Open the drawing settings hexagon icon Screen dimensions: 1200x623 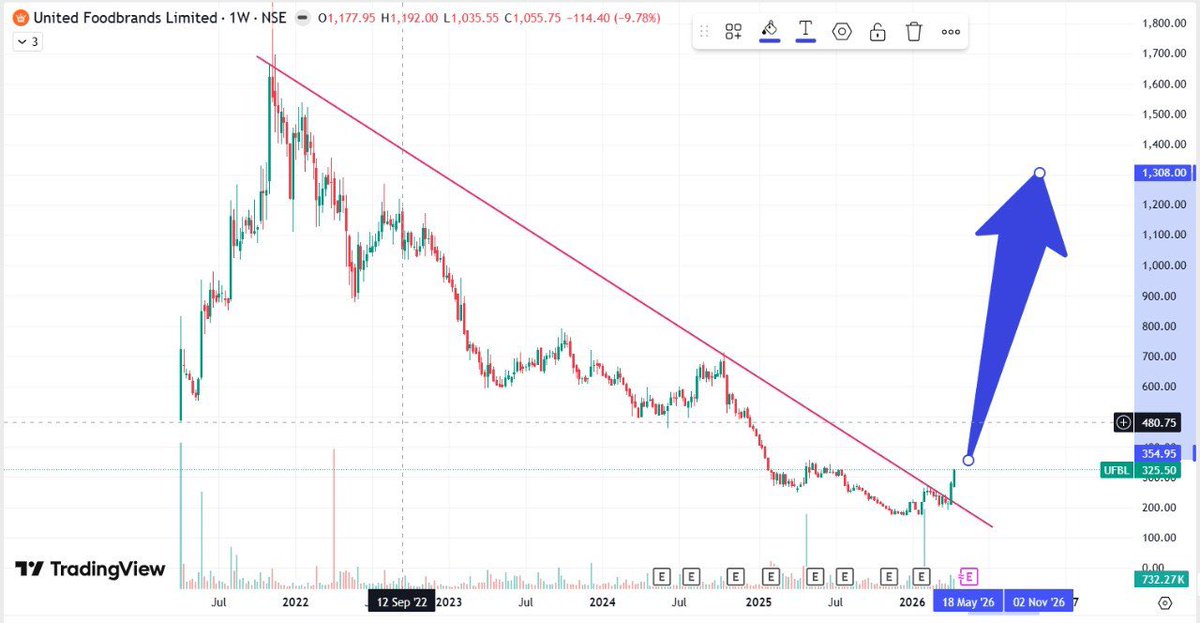(842, 31)
